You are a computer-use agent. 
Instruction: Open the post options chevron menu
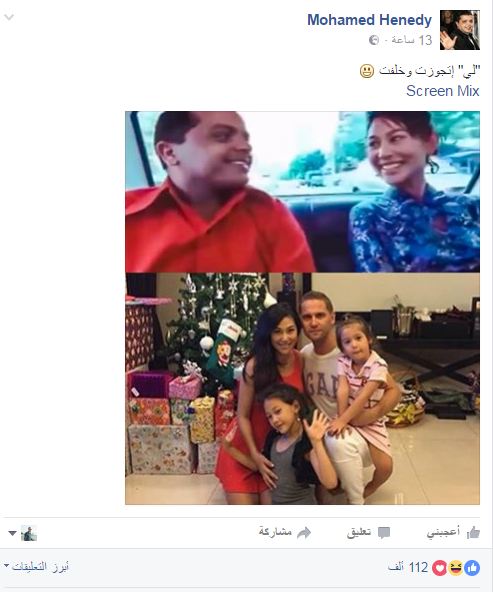[9, 17]
